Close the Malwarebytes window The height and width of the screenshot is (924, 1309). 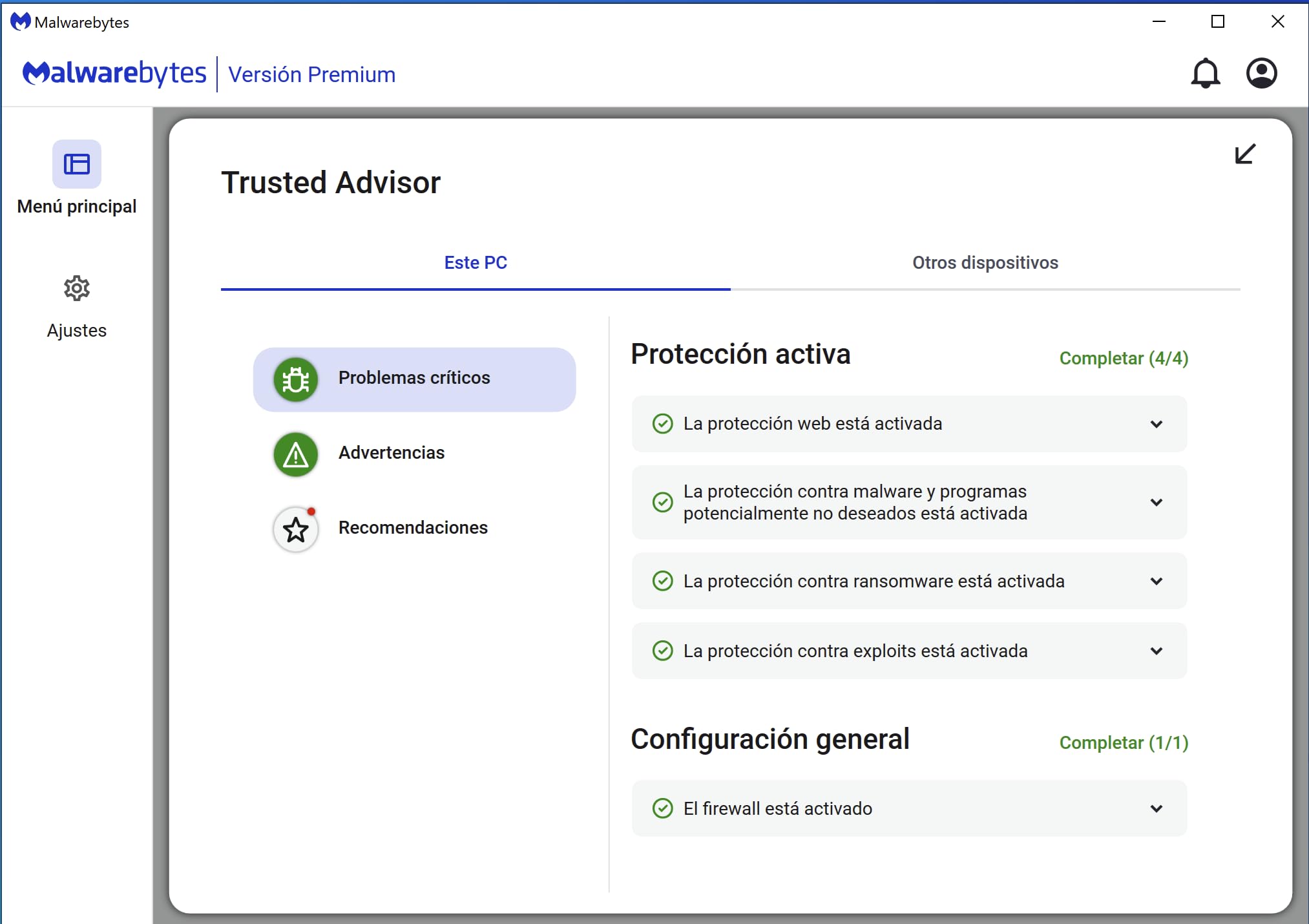pyautogui.click(x=1277, y=21)
